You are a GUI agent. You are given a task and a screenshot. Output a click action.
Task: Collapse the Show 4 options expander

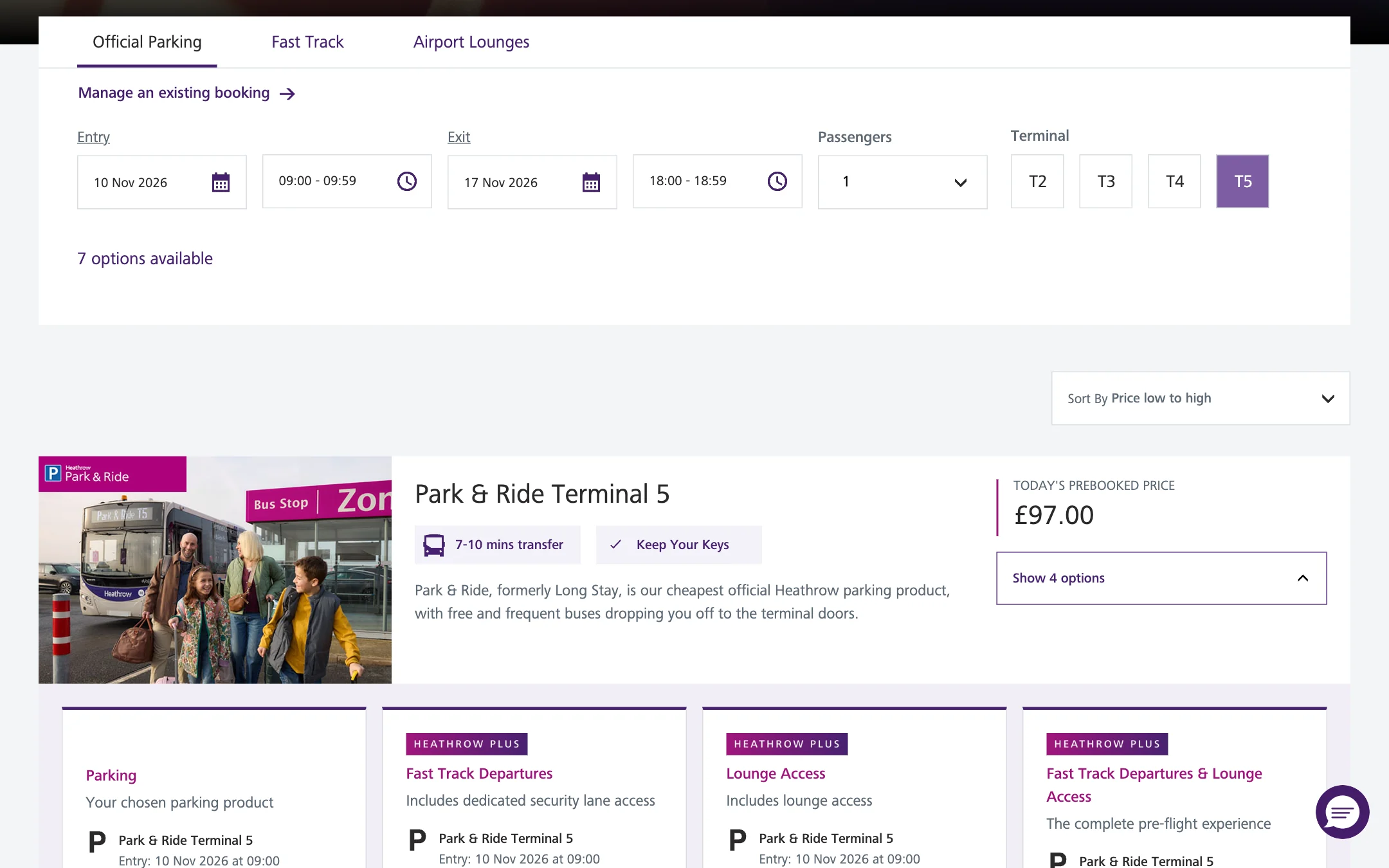pos(1161,578)
